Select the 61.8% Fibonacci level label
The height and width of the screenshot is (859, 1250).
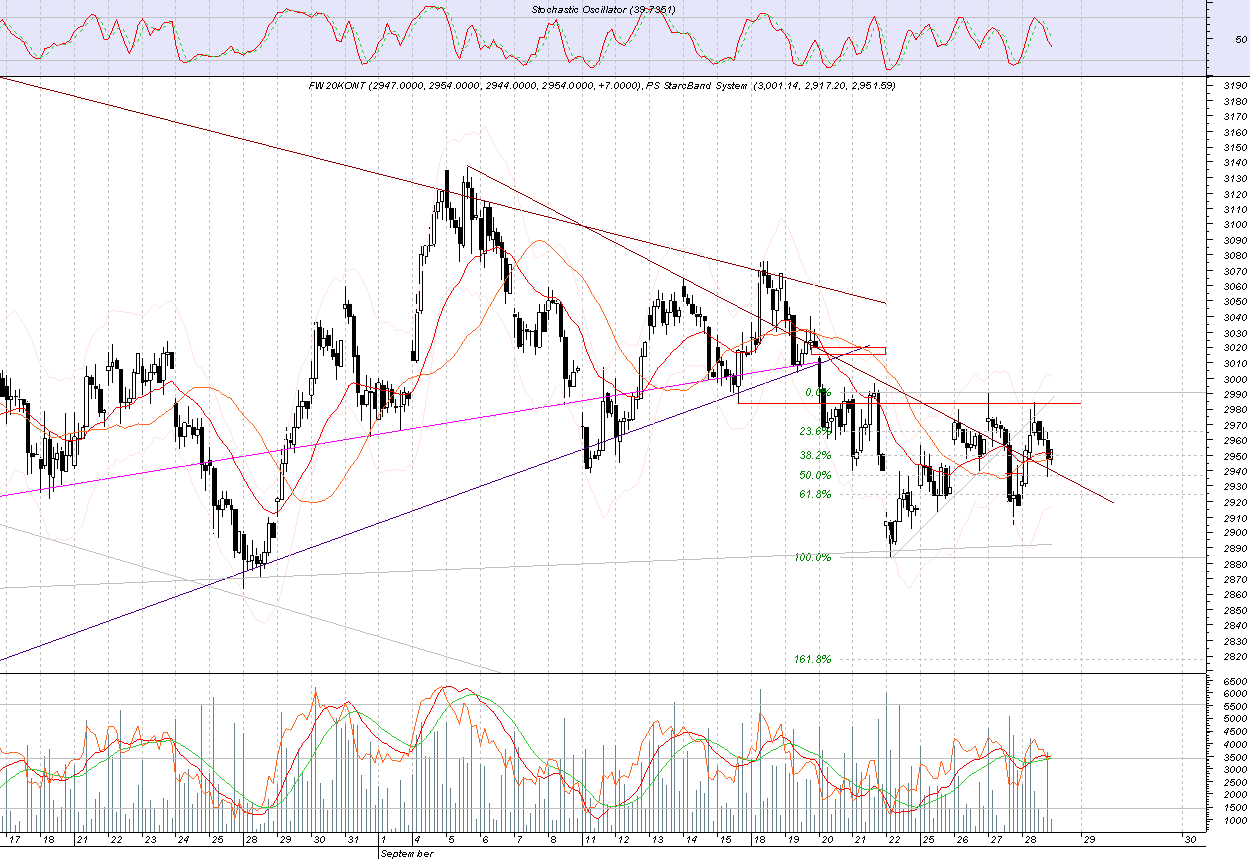tap(816, 494)
